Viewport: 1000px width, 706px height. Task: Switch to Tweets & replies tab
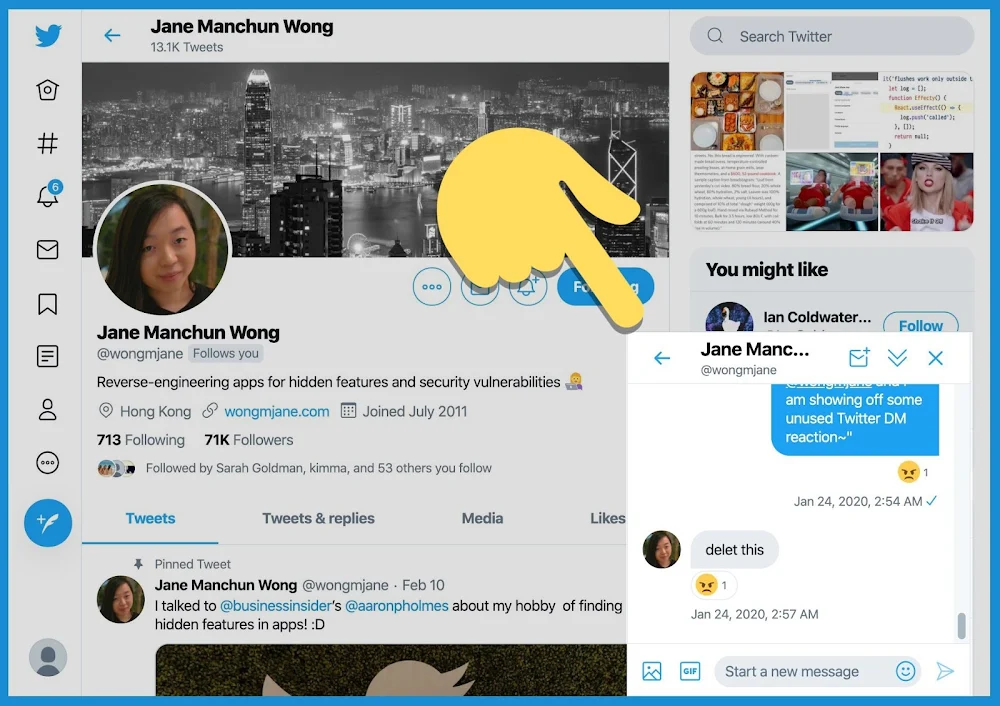pos(318,518)
